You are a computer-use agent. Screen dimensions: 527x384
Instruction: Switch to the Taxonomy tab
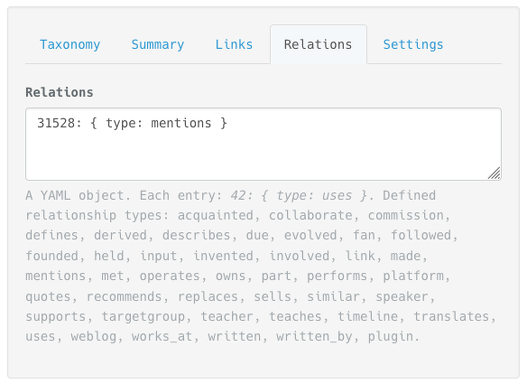pos(70,44)
